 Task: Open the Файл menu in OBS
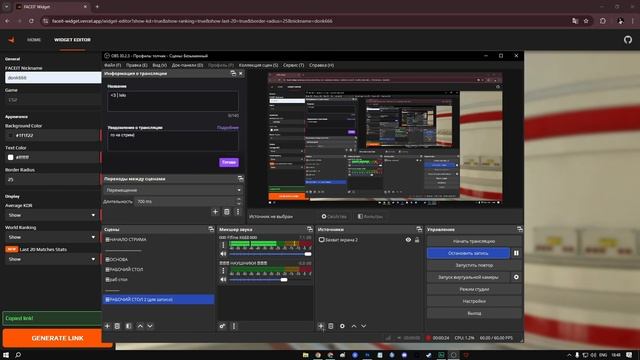click(x=113, y=65)
